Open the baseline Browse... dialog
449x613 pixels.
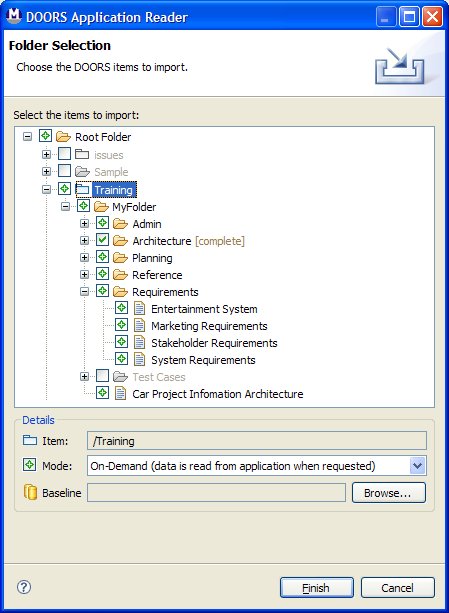coord(388,493)
